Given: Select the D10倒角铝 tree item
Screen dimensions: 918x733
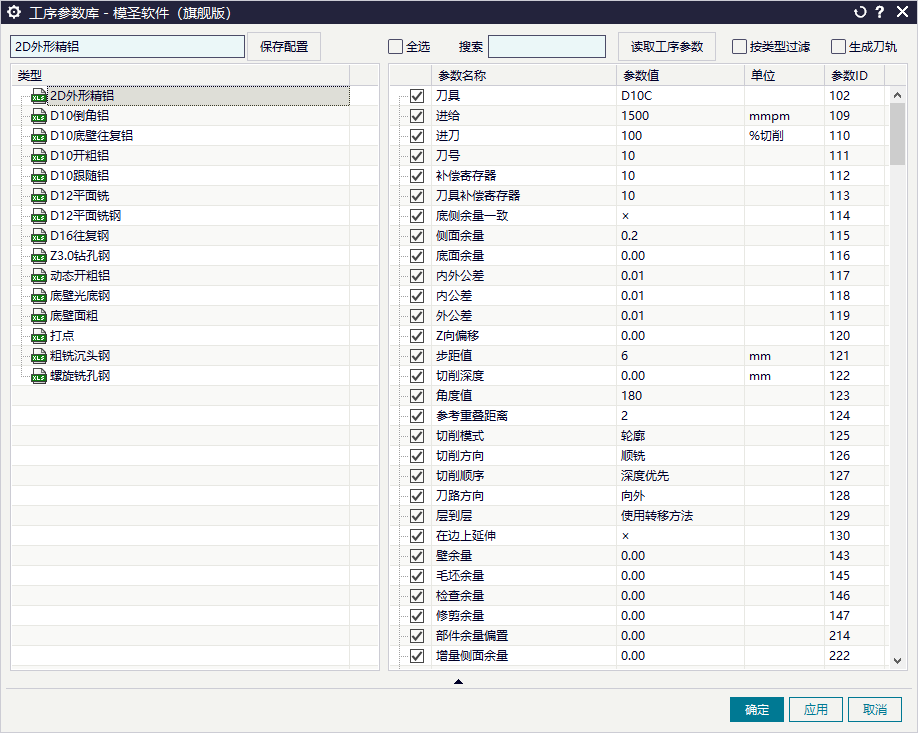Looking at the screenshot, I should click(80, 116).
